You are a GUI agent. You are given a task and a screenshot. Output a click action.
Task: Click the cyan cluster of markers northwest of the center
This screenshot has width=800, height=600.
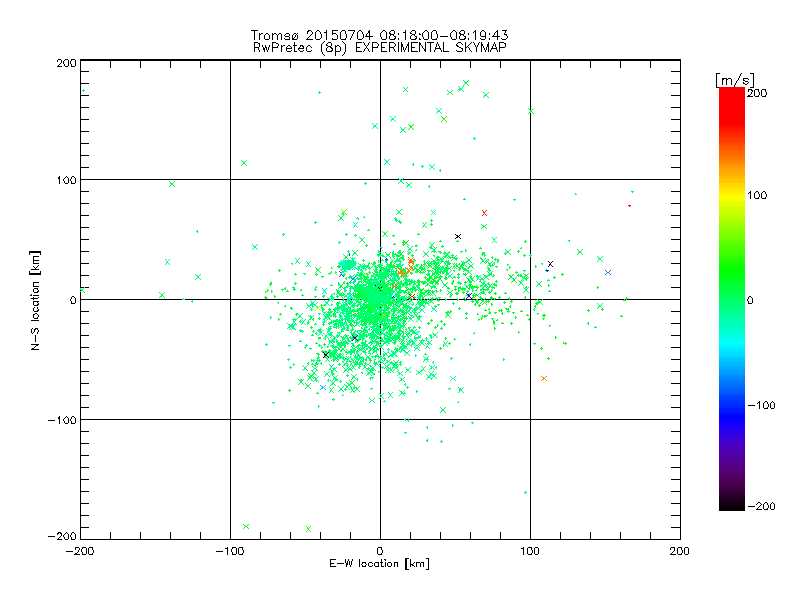[347, 264]
